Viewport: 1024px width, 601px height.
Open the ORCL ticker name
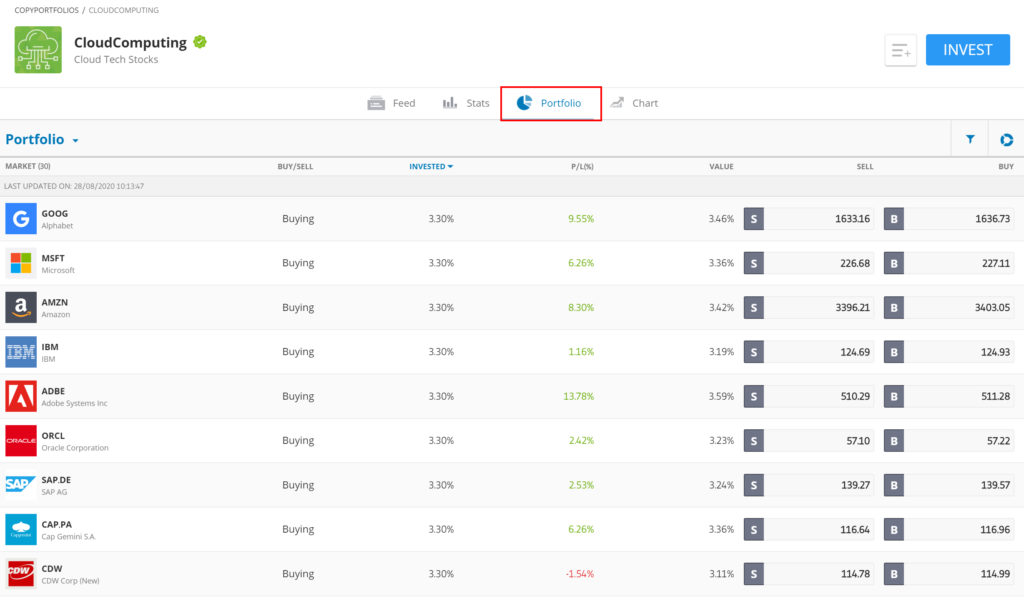coord(54,436)
